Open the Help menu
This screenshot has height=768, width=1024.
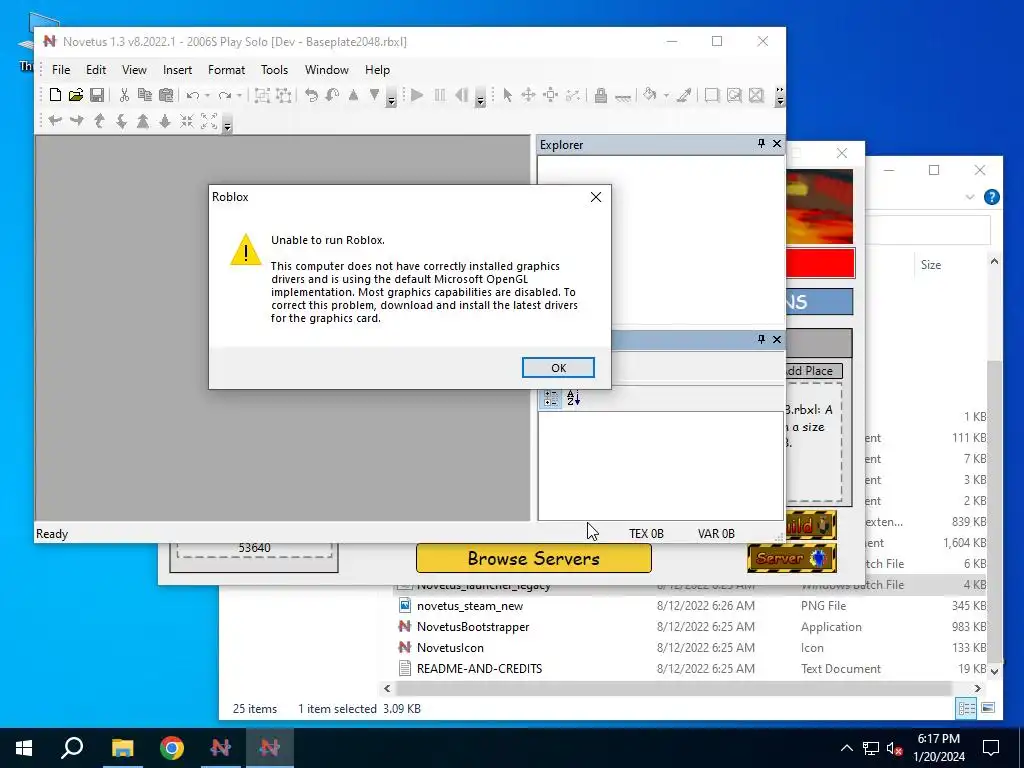click(x=377, y=70)
